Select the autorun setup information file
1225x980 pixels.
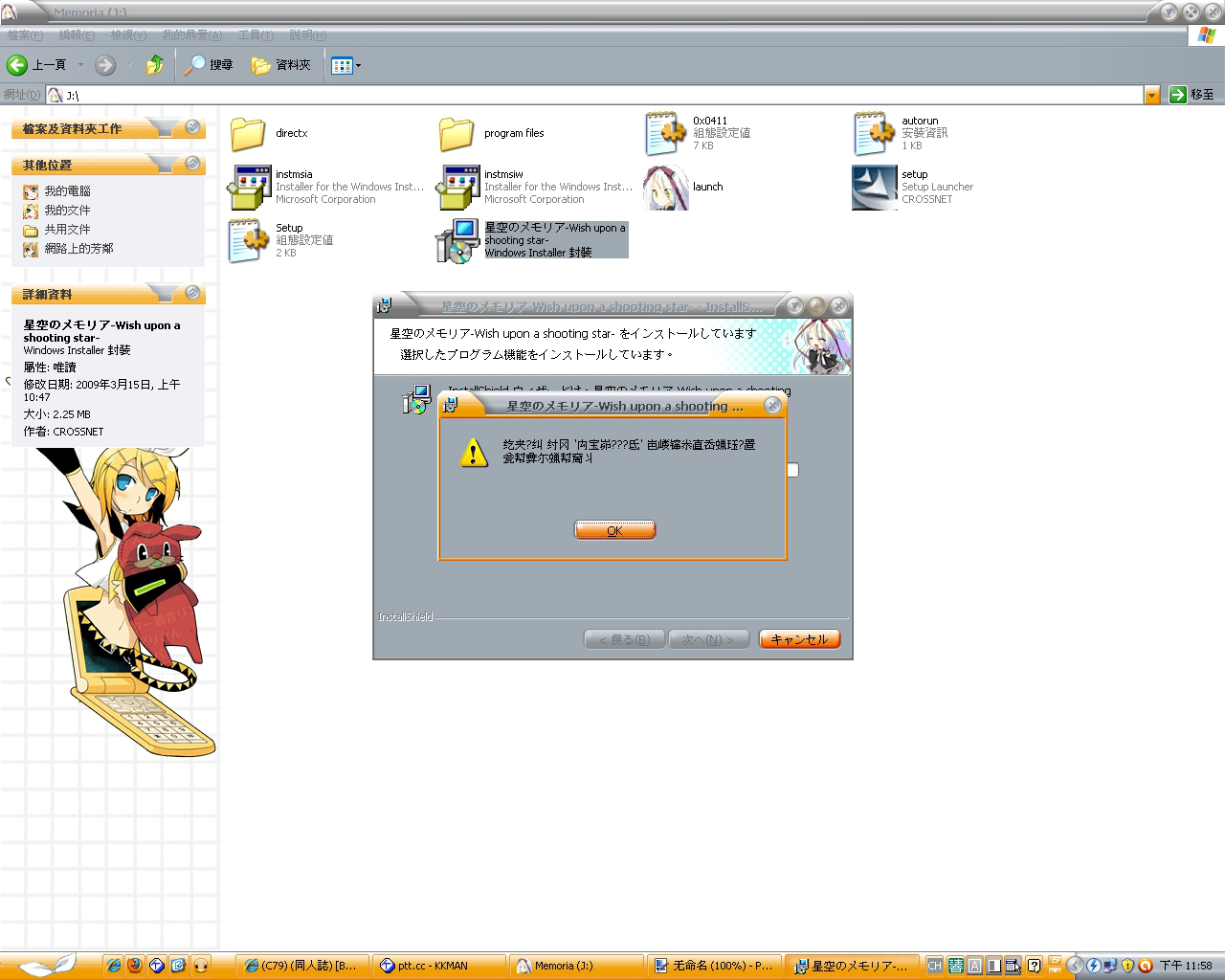coord(874,134)
